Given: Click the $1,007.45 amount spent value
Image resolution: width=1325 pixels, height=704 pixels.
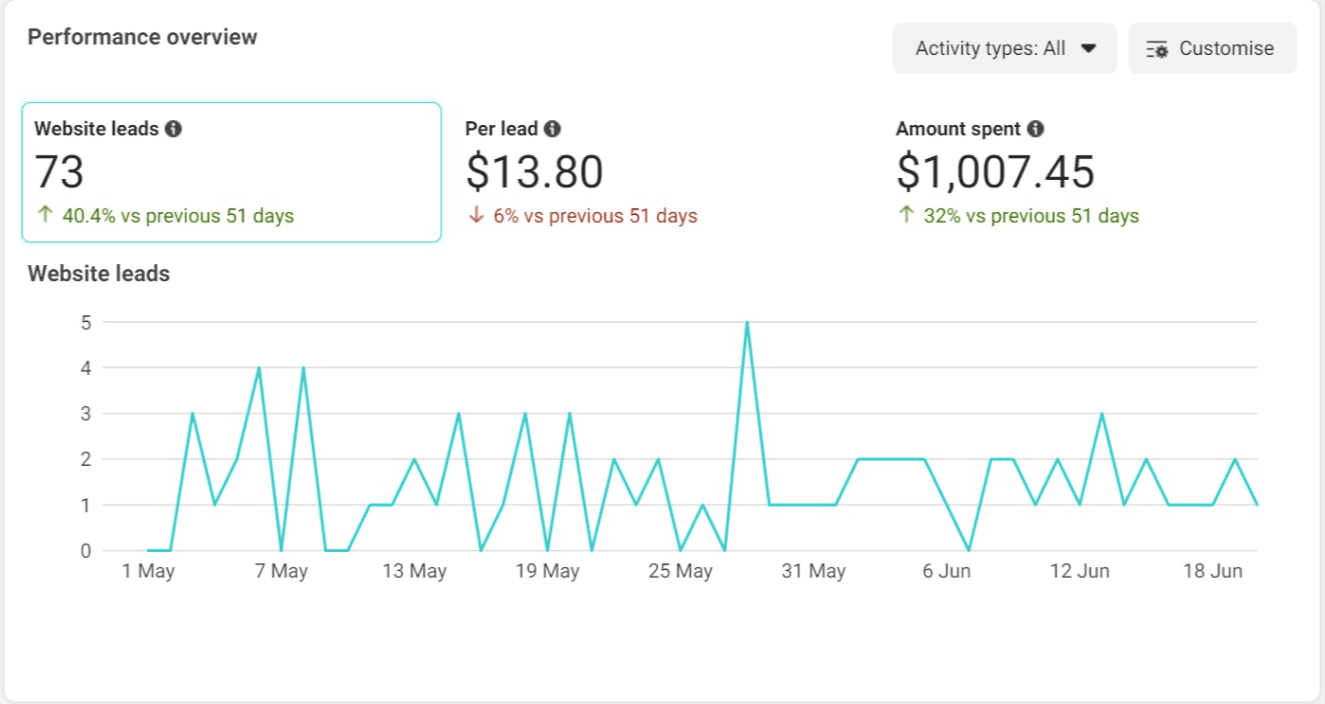Looking at the screenshot, I should click(x=995, y=172).
